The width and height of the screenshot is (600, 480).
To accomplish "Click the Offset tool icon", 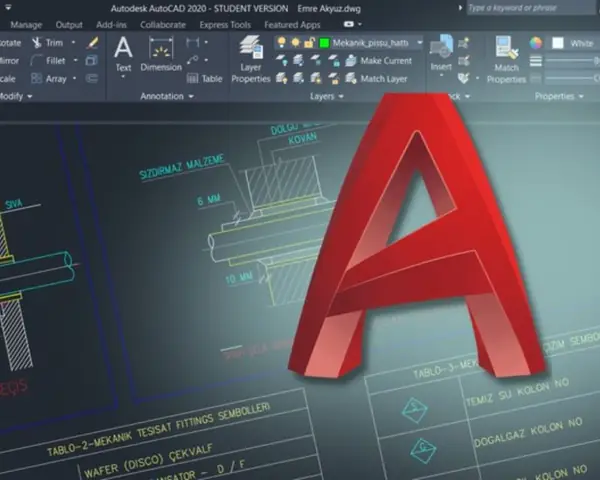I will point(92,79).
